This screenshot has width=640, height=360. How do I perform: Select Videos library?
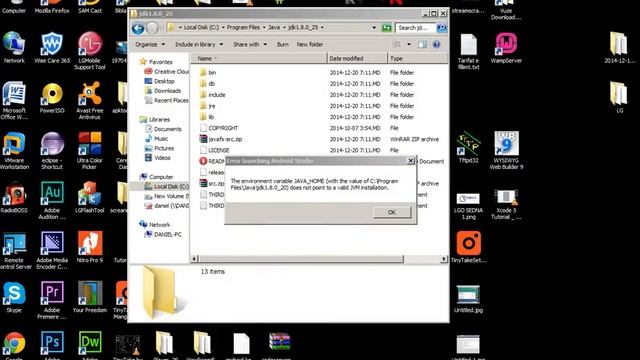coord(162,158)
